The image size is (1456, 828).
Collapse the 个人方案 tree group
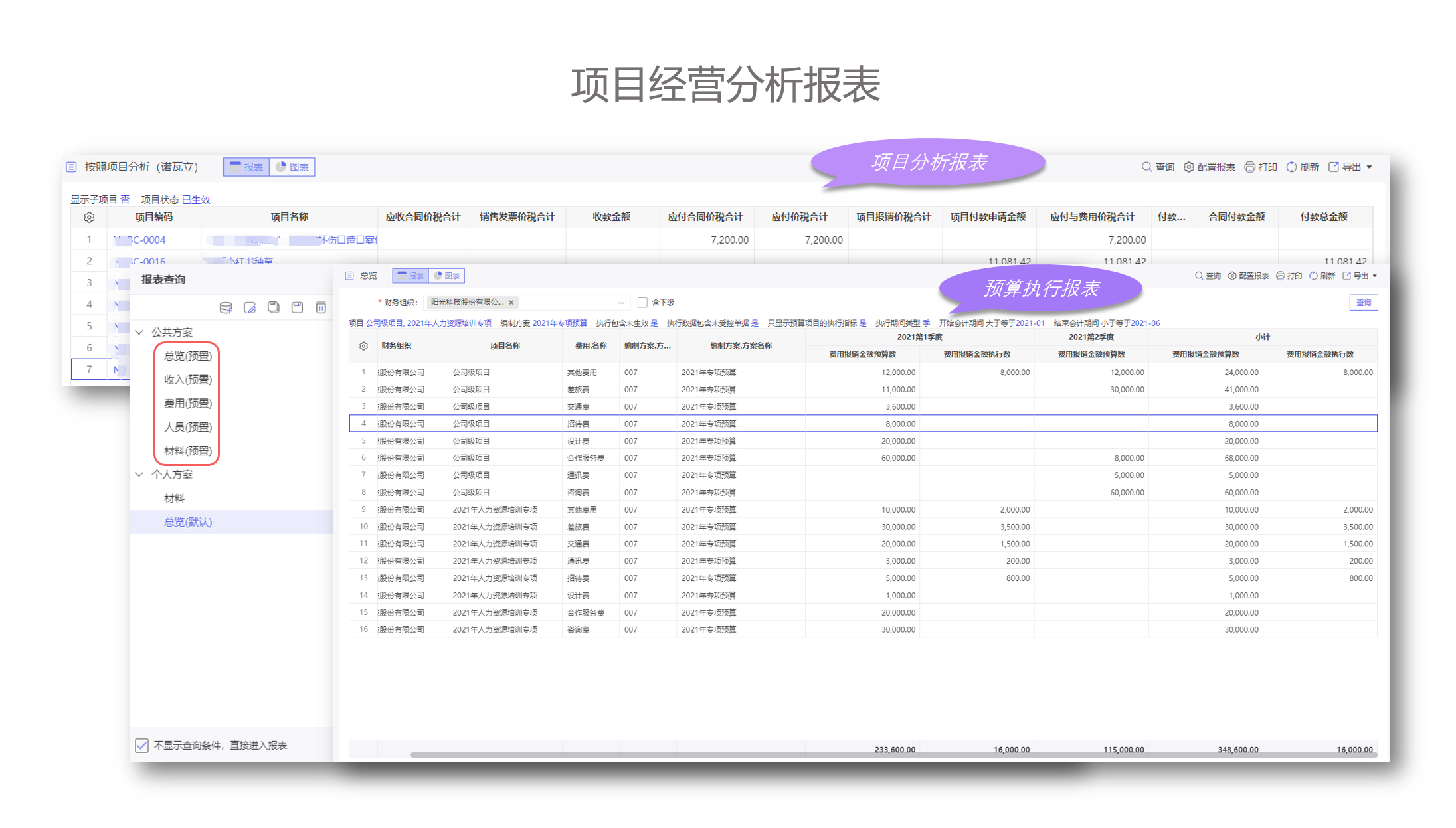coord(139,474)
